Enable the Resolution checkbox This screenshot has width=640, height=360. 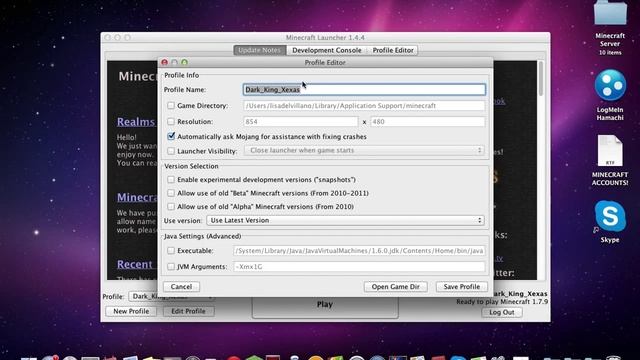171,122
